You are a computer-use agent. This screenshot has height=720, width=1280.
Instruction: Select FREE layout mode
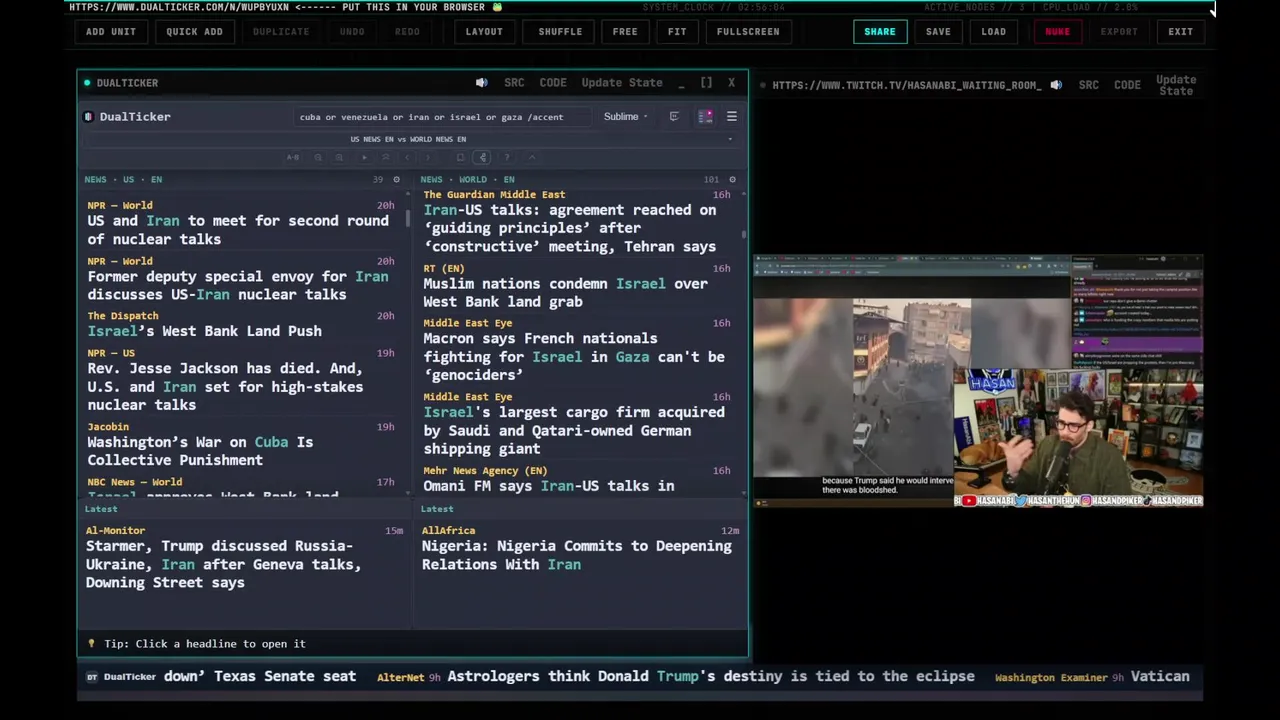pos(625,32)
